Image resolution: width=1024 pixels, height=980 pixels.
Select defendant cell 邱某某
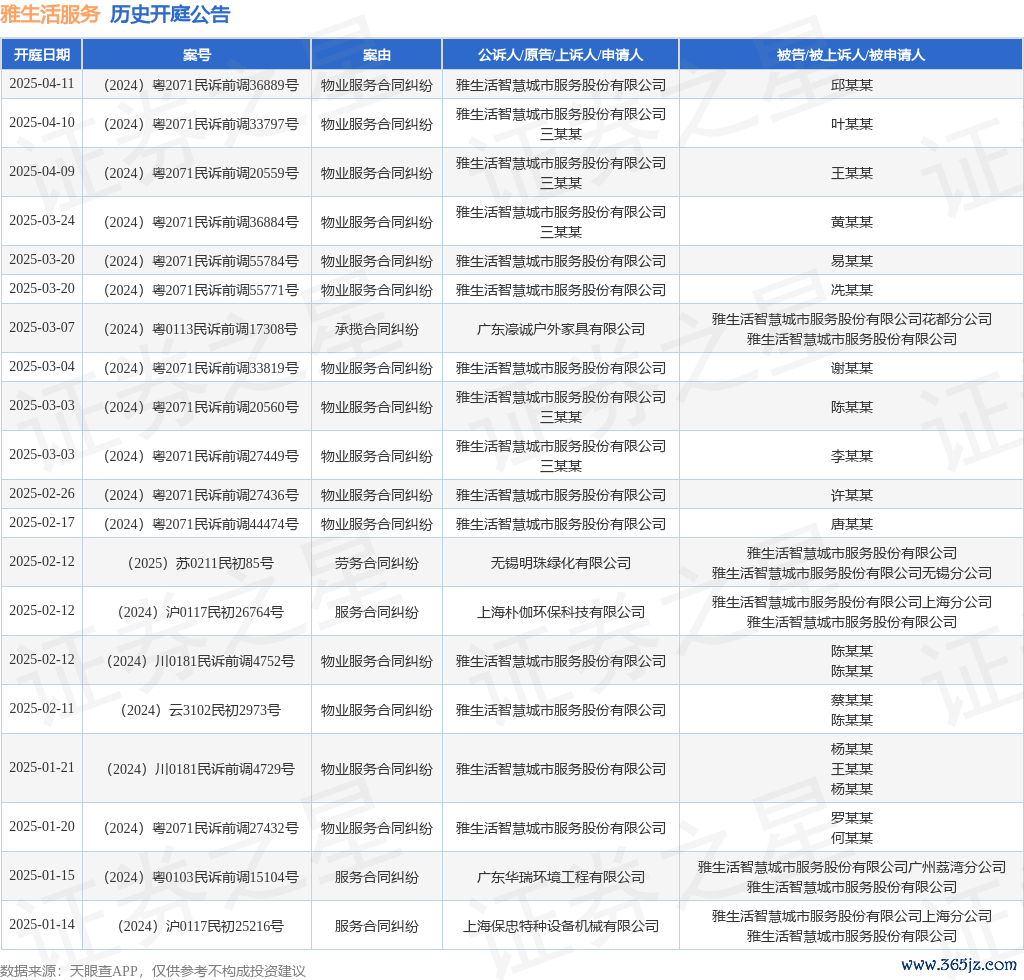coord(852,86)
